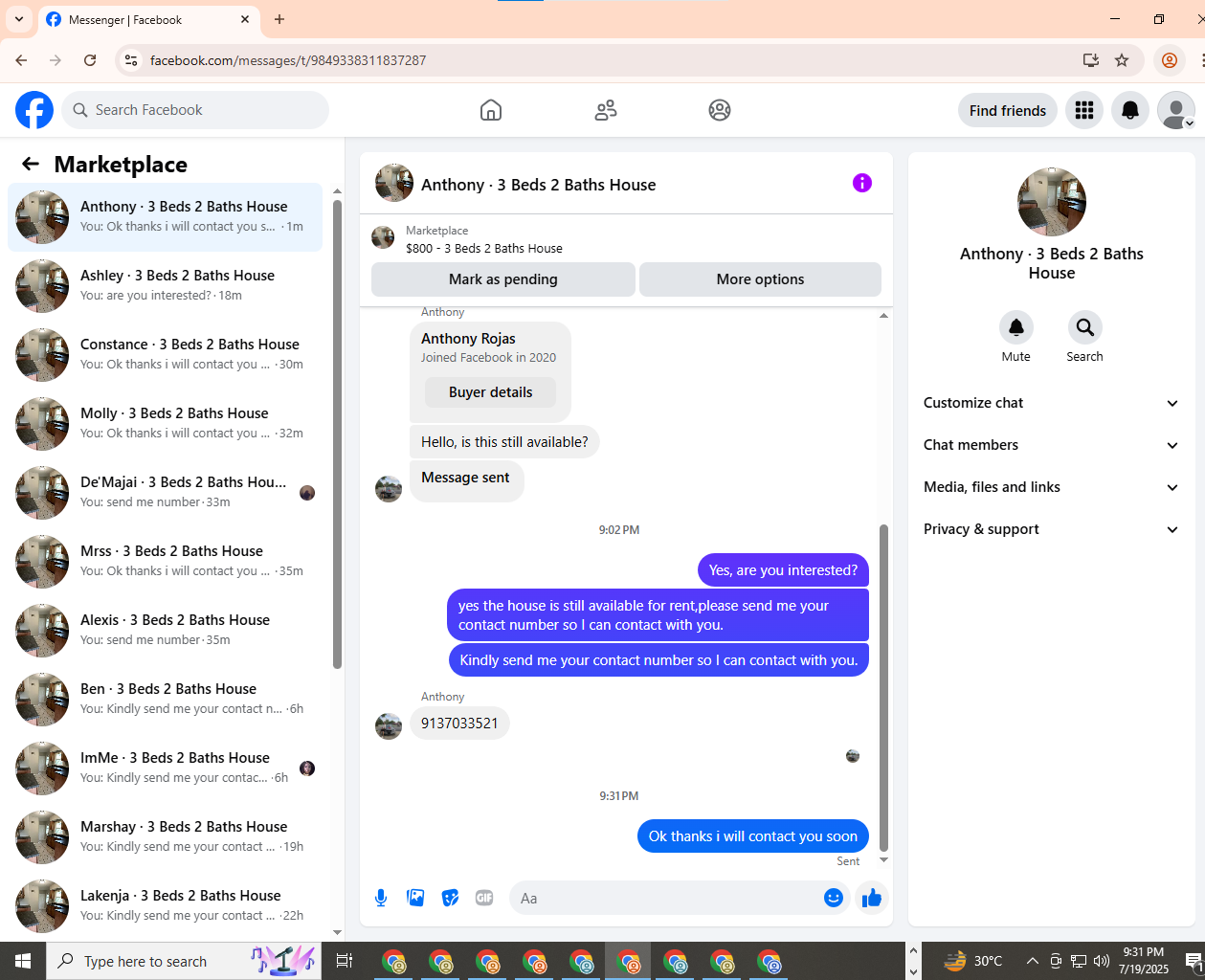Open Task View on the taskbar
The height and width of the screenshot is (980, 1205).
coord(345,961)
